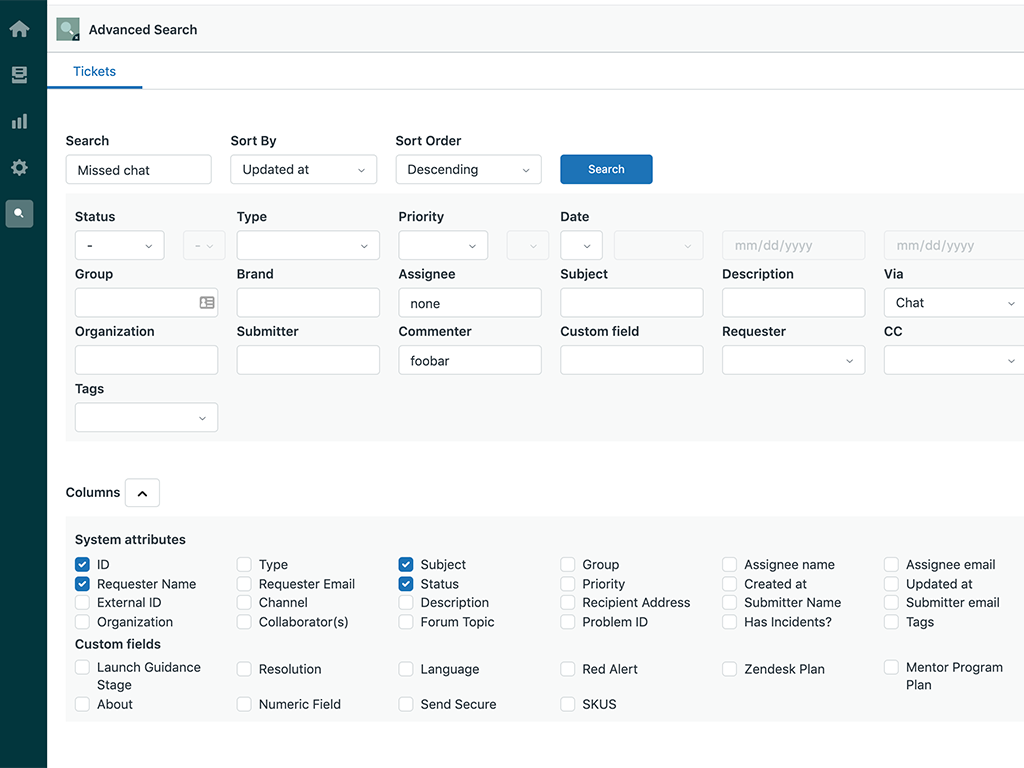Select the Advanced Search sidebar icon

pyautogui.click(x=19, y=213)
